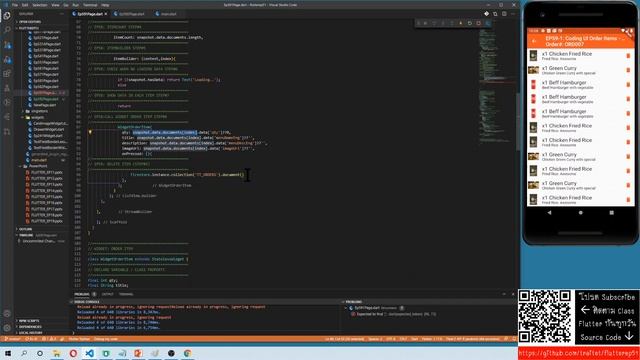This screenshot has width=640, height=360.
Task: Open the Explorer view in activity bar
Action: (7, 16)
